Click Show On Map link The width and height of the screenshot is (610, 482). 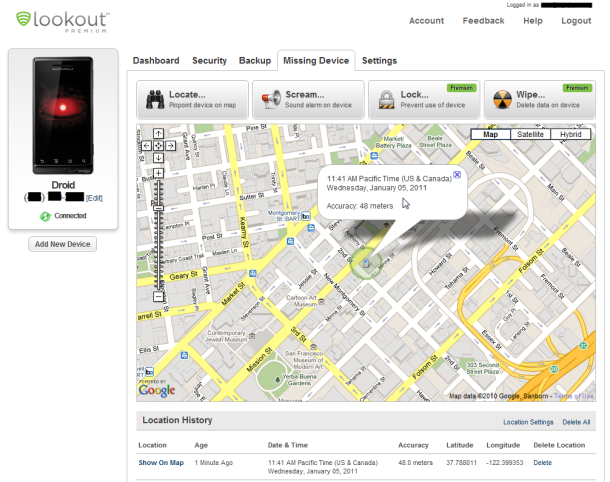click(161, 463)
